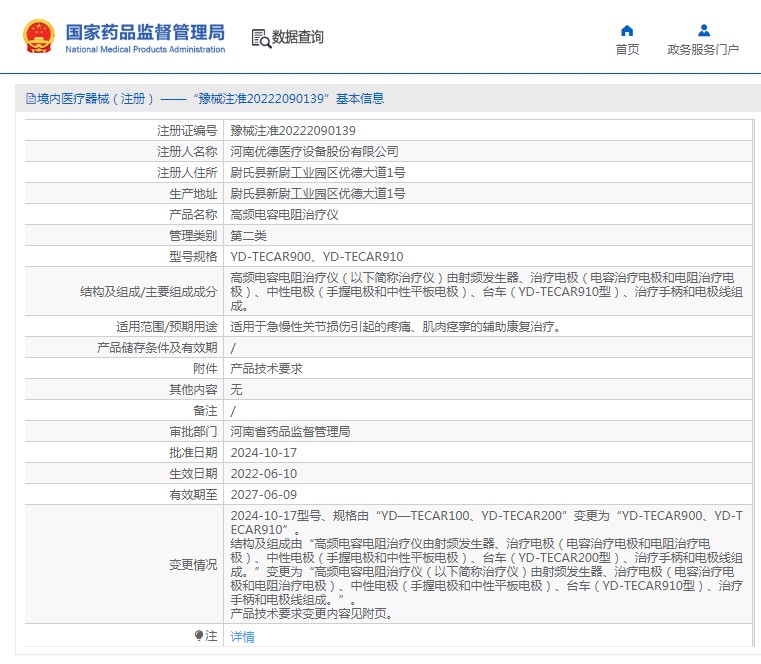Go to 首页 text link
The height and width of the screenshot is (664, 761).
tap(627, 50)
